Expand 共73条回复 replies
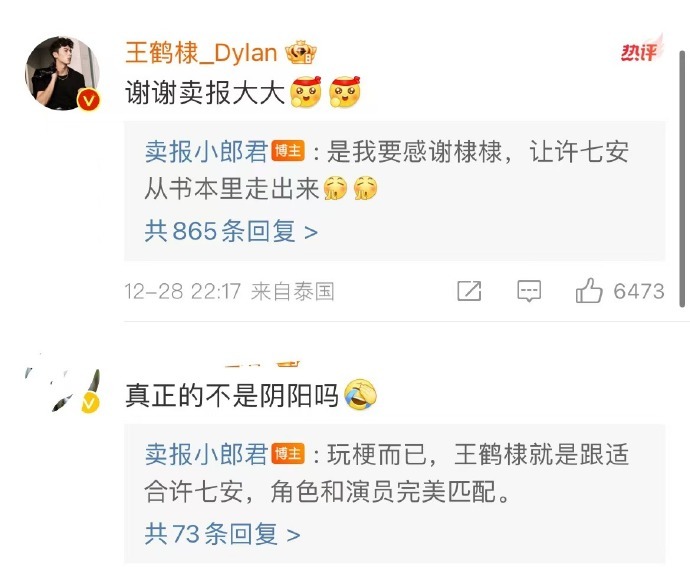 click(222, 534)
